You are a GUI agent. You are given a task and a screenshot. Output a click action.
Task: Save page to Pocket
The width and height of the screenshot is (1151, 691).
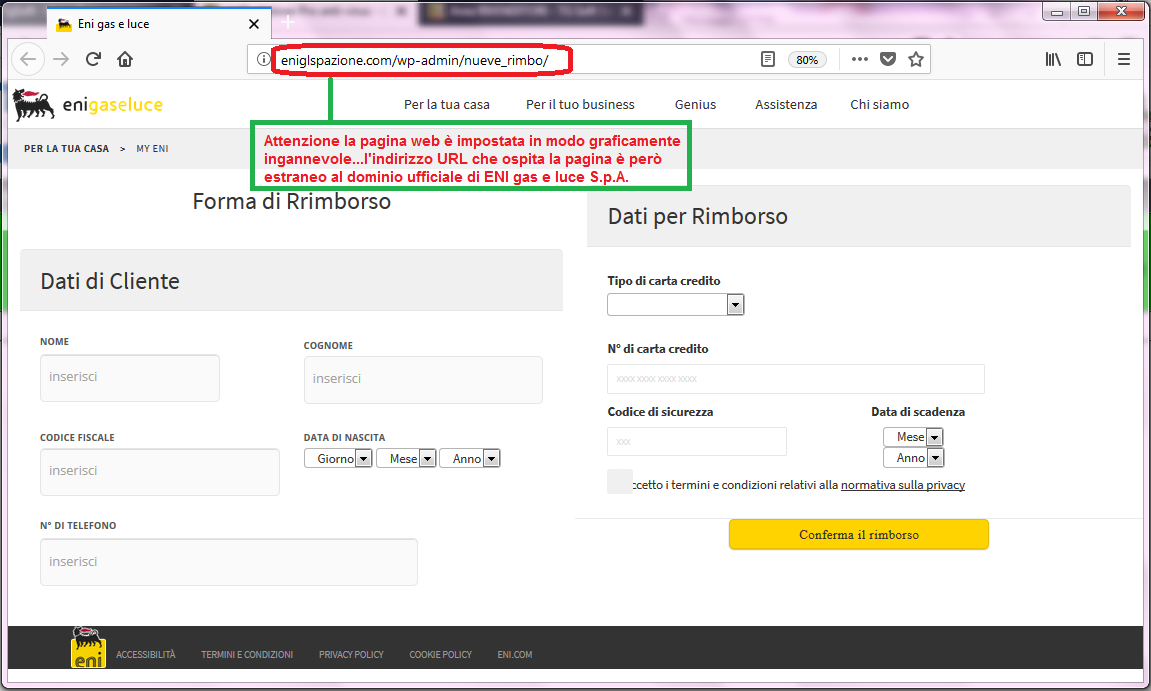click(x=888, y=59)
